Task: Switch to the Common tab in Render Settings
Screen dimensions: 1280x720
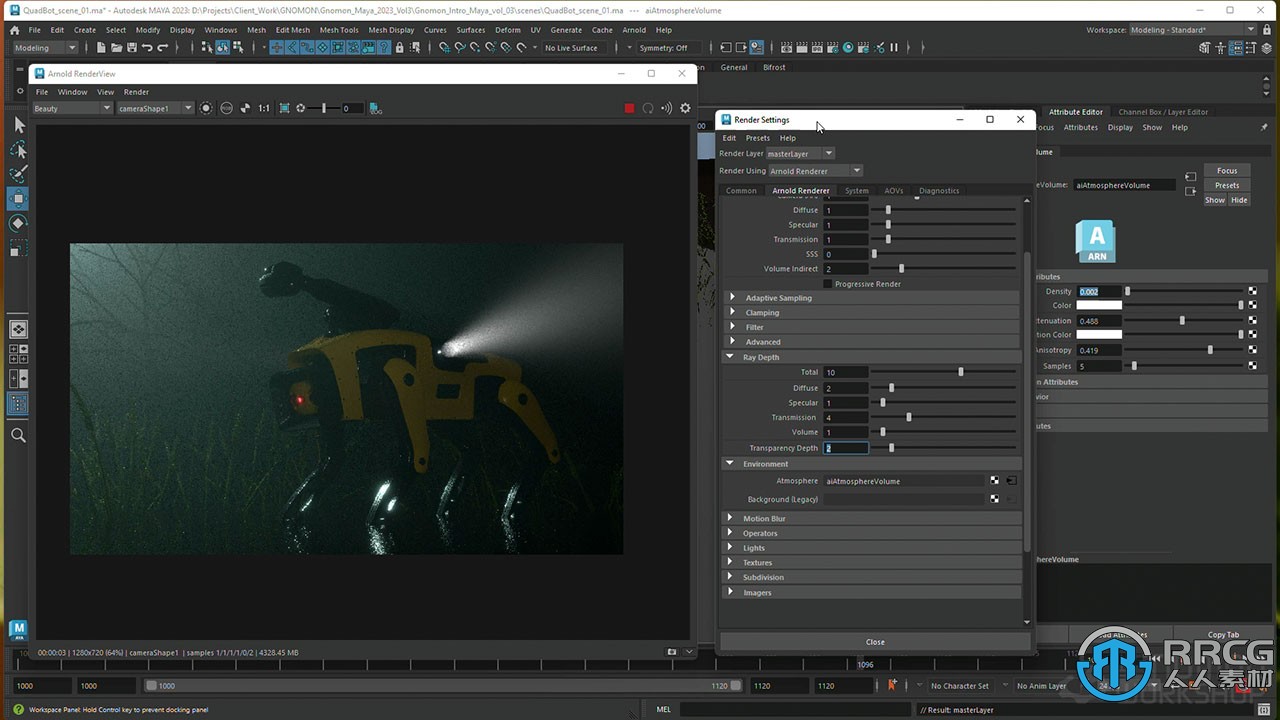Action: tap(741, 190)
